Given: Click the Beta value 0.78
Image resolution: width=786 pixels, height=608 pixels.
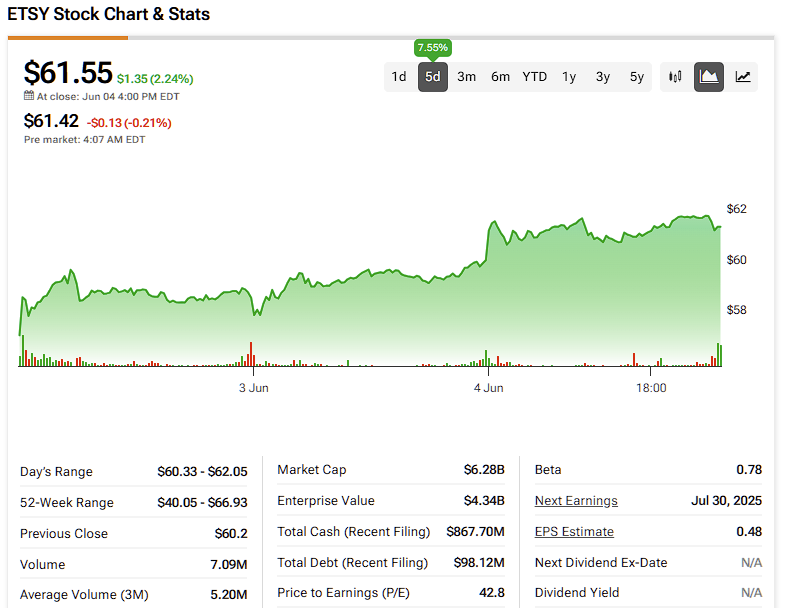Looking at the screenshot, I should (x=749, y=470).
